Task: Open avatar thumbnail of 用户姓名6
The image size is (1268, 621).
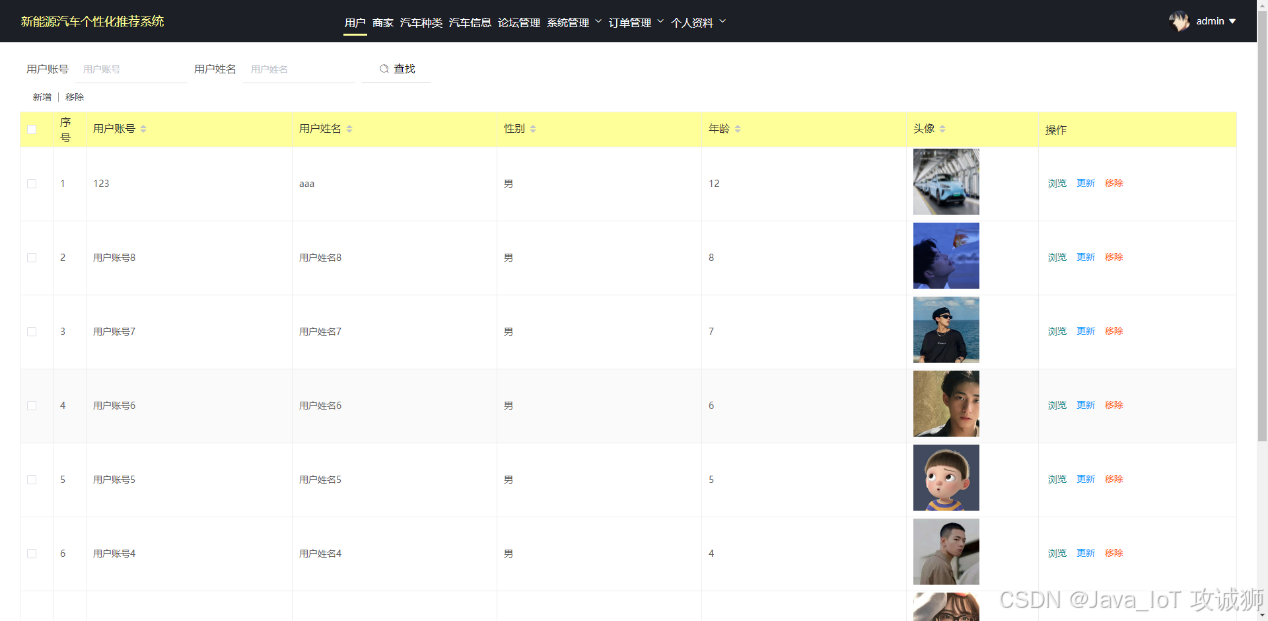Action: 946,404
